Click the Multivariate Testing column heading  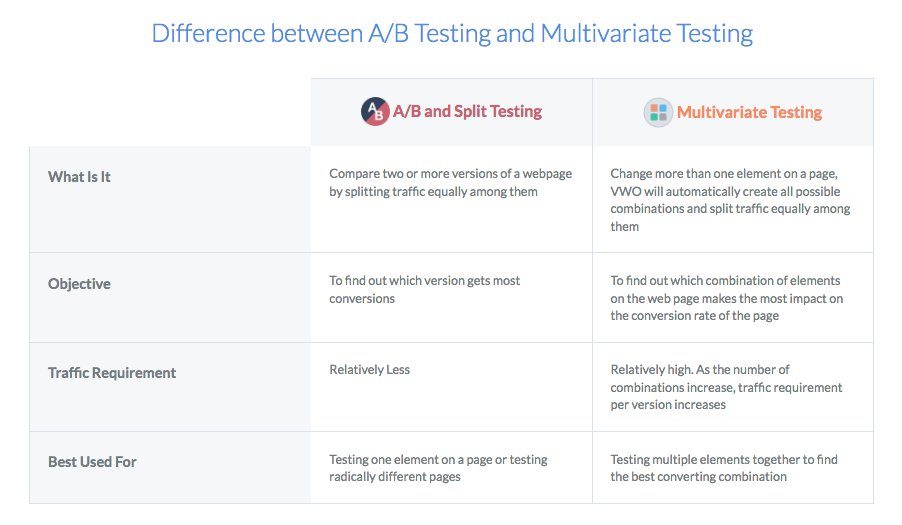tap(749, 112)
